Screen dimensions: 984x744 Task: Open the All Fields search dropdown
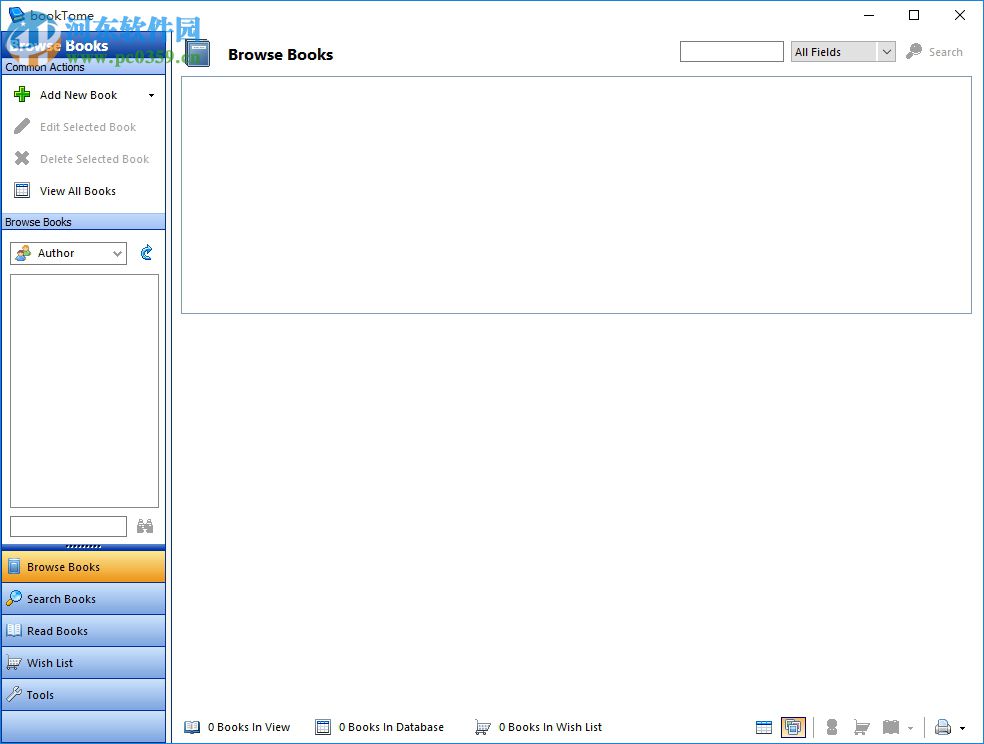coord(843,51)
